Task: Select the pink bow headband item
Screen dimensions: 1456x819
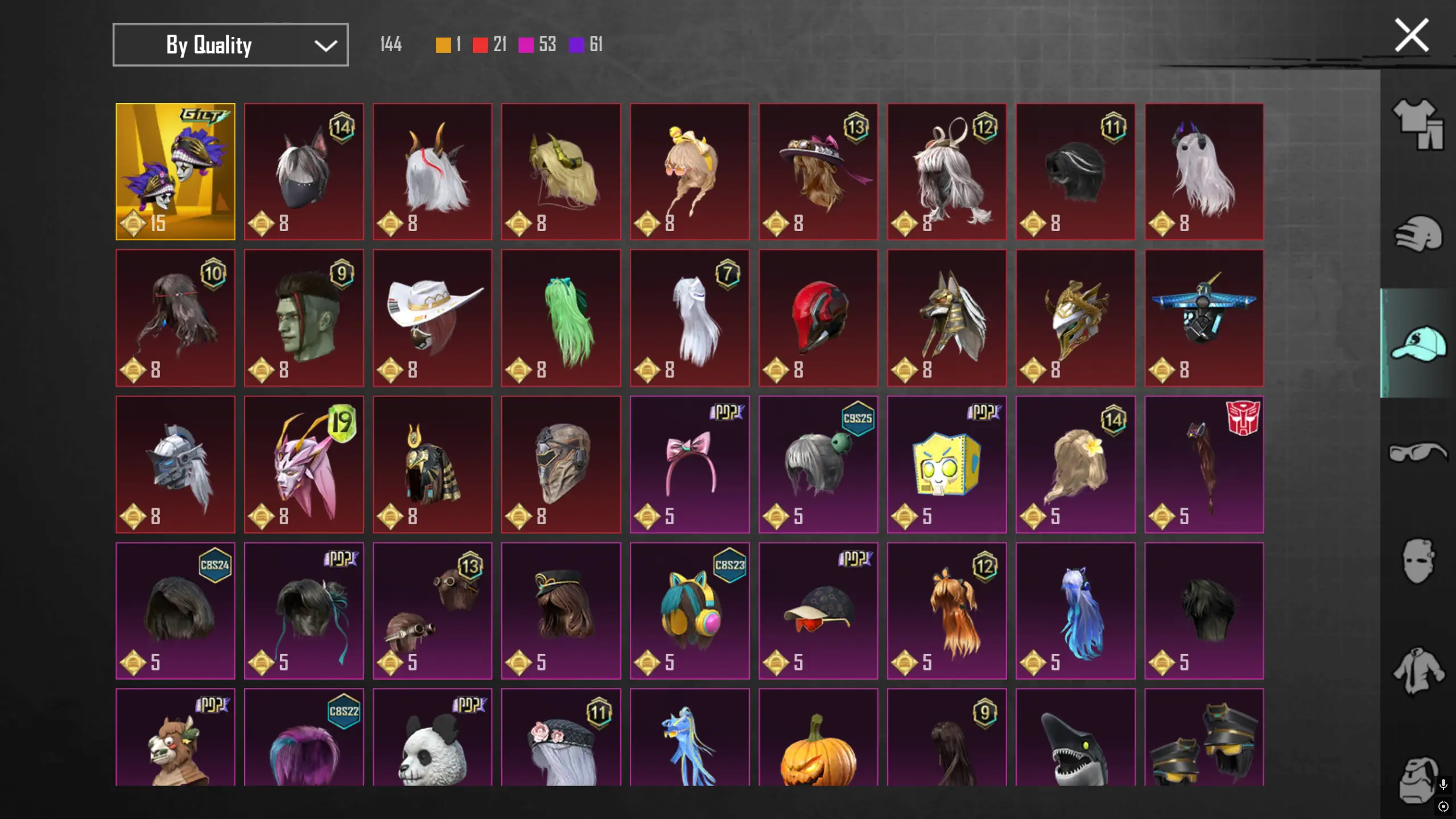Action: click(690, 464)
